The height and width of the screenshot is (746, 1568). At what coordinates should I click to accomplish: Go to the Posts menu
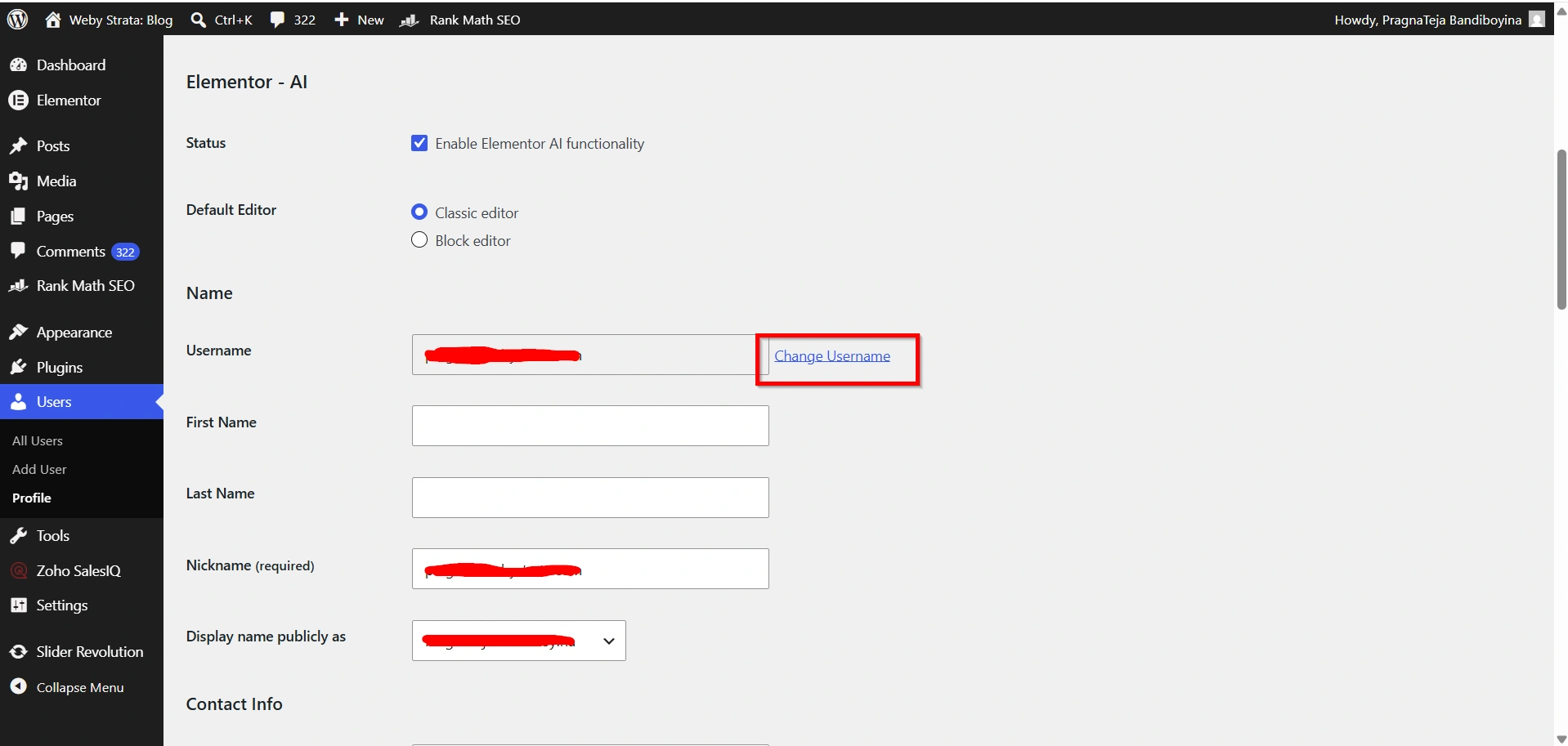click(53, 146)
